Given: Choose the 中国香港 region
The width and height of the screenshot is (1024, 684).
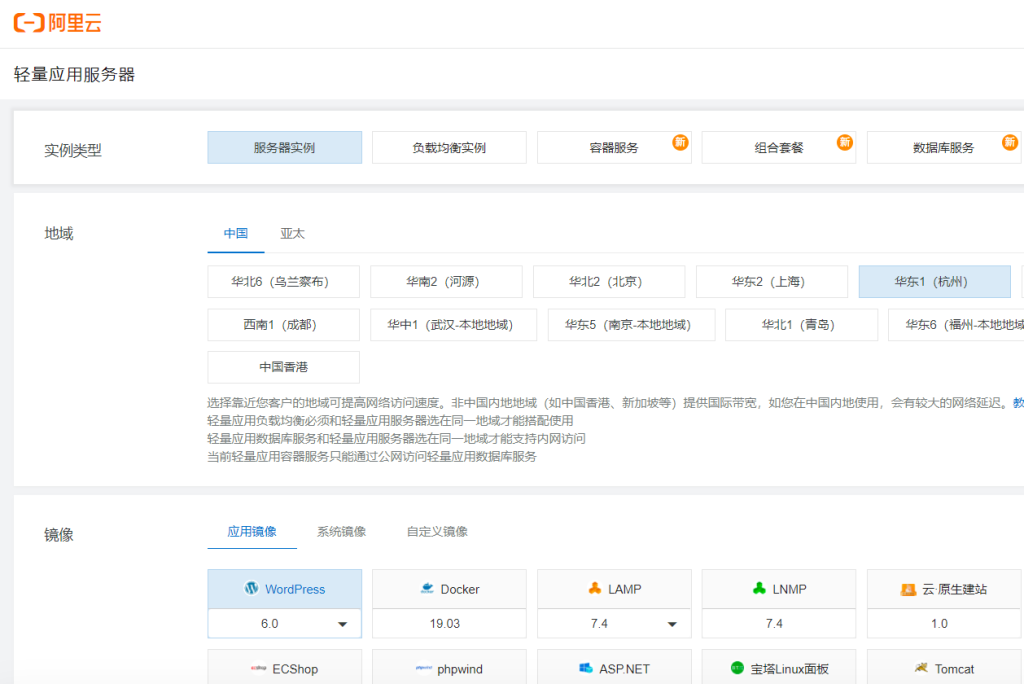Looking at the screenshot, I should (283, 367).
